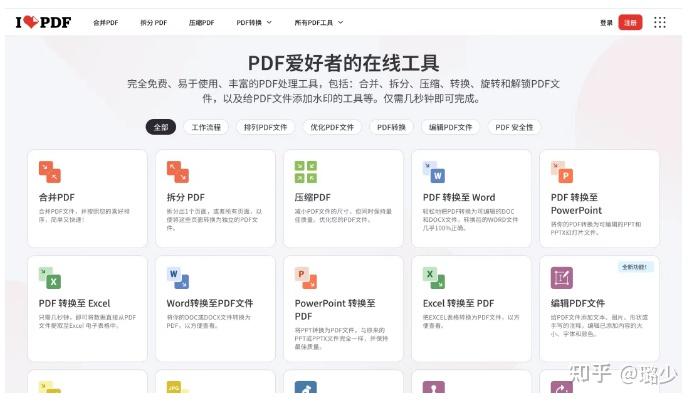
Task: Select the 优化PDF文件 filter tab
Action: (332, 127)
